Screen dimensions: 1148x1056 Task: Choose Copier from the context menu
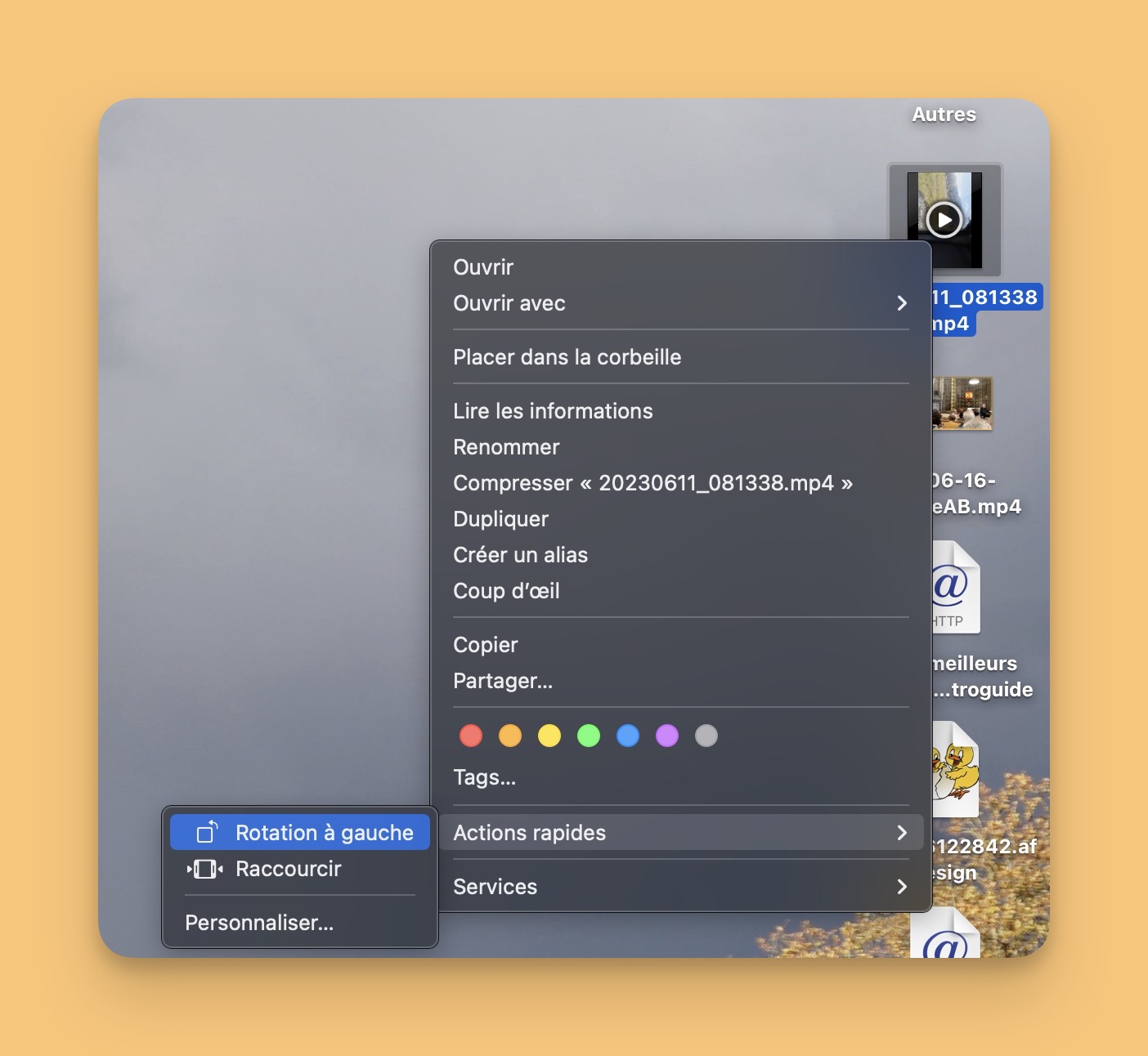click(x=680, y=645)
